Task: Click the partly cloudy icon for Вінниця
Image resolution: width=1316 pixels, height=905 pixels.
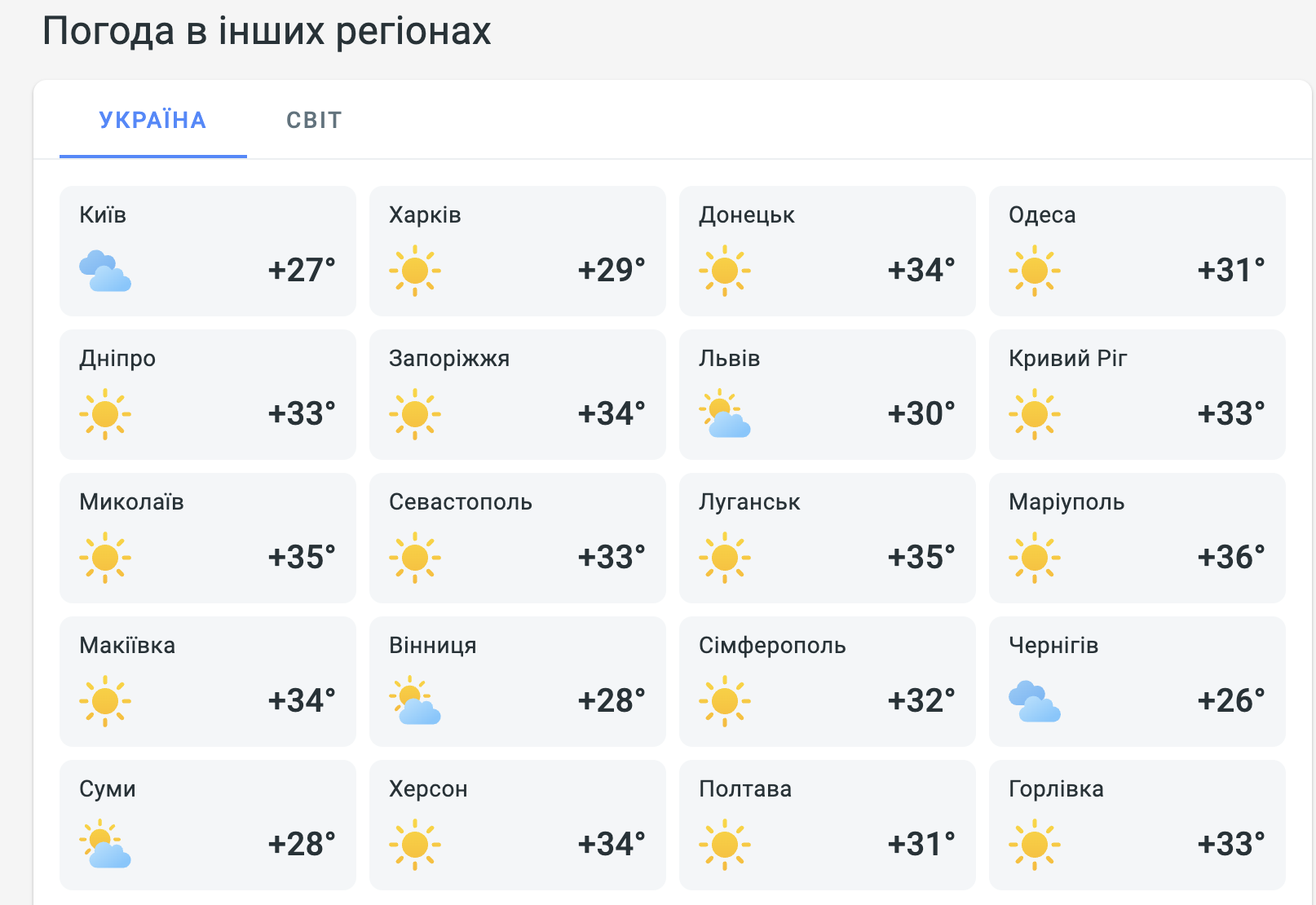Action: (415, 701)
